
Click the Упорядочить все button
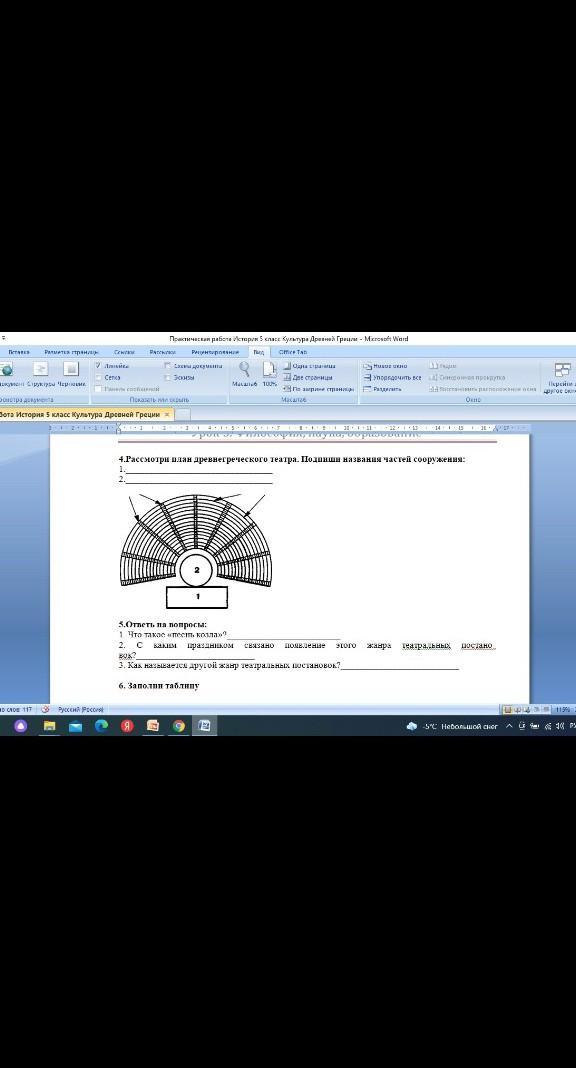click(392, 377)
